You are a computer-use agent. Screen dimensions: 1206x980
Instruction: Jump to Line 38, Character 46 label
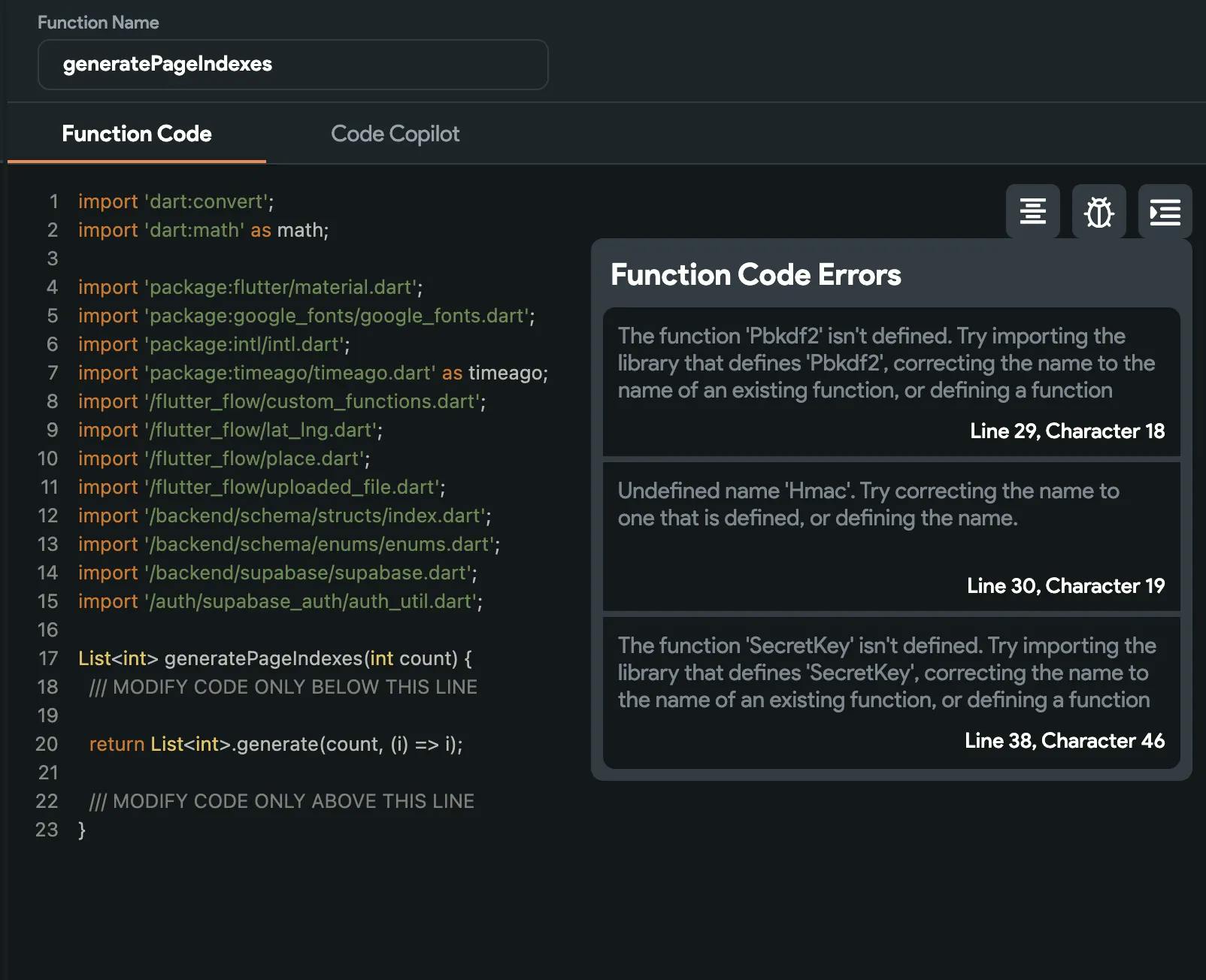point(1064,740)
